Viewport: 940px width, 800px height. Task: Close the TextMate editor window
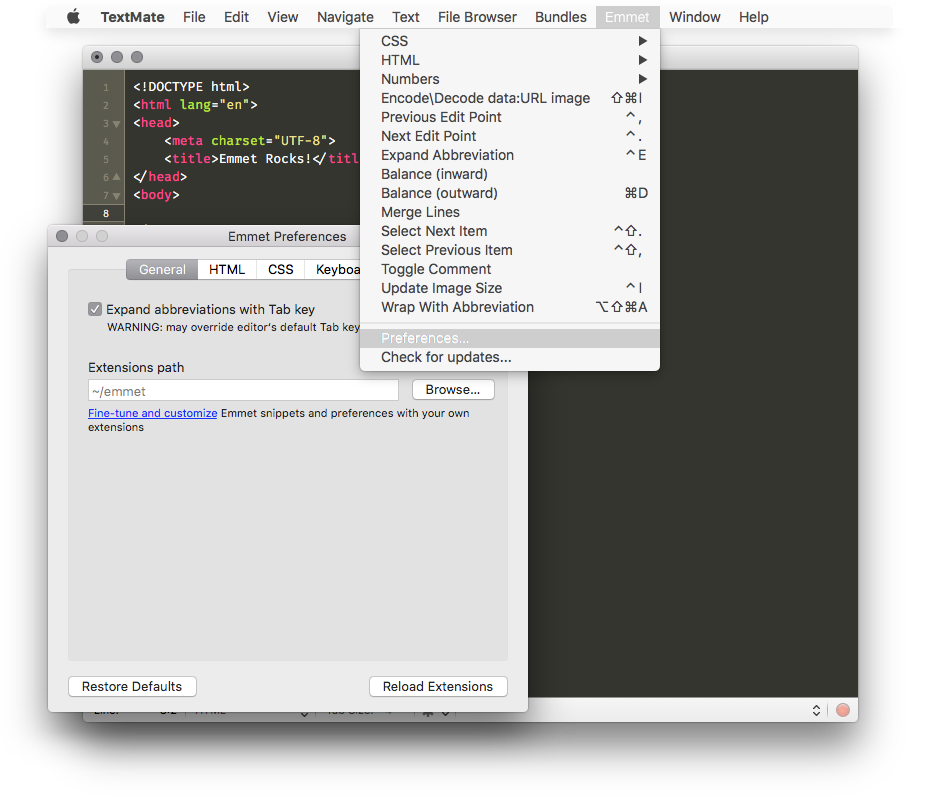[x=97, y=57]
